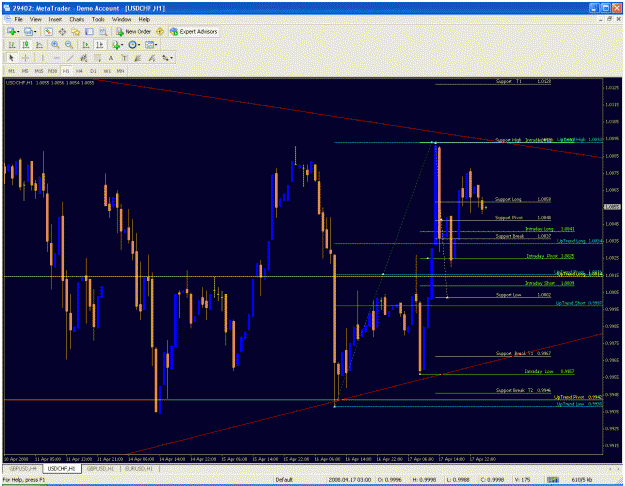Expand the new chart dropdown arrow
This screenshot has width=625, height=486.
(x=18, y=31)
